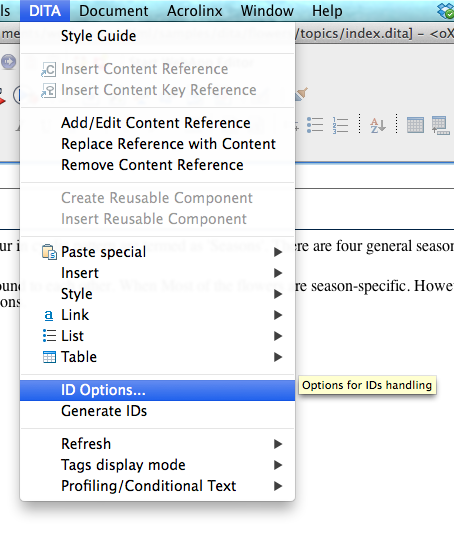Image resolution: width=454 pixels, height=537 pixels.
Task: Open the Window menu
Action: (267, 11)
